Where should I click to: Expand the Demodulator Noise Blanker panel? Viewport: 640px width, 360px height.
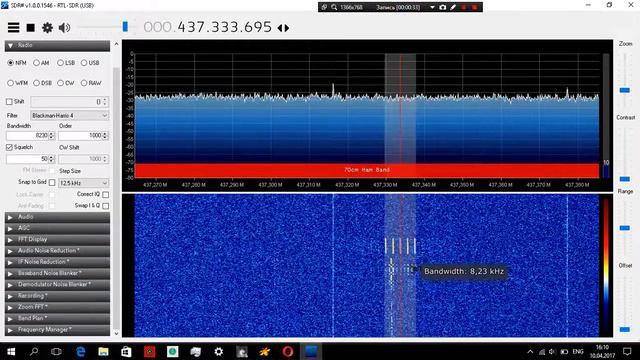tap(57, 284)
